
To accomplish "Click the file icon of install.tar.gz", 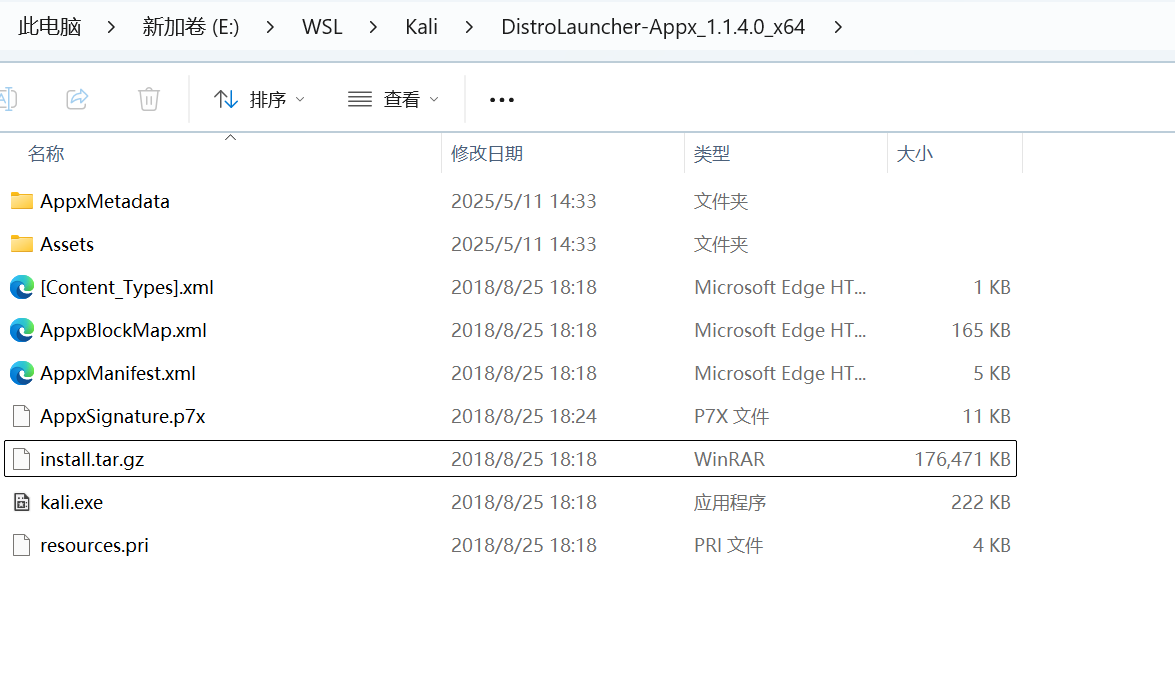I will click(22, 459).
